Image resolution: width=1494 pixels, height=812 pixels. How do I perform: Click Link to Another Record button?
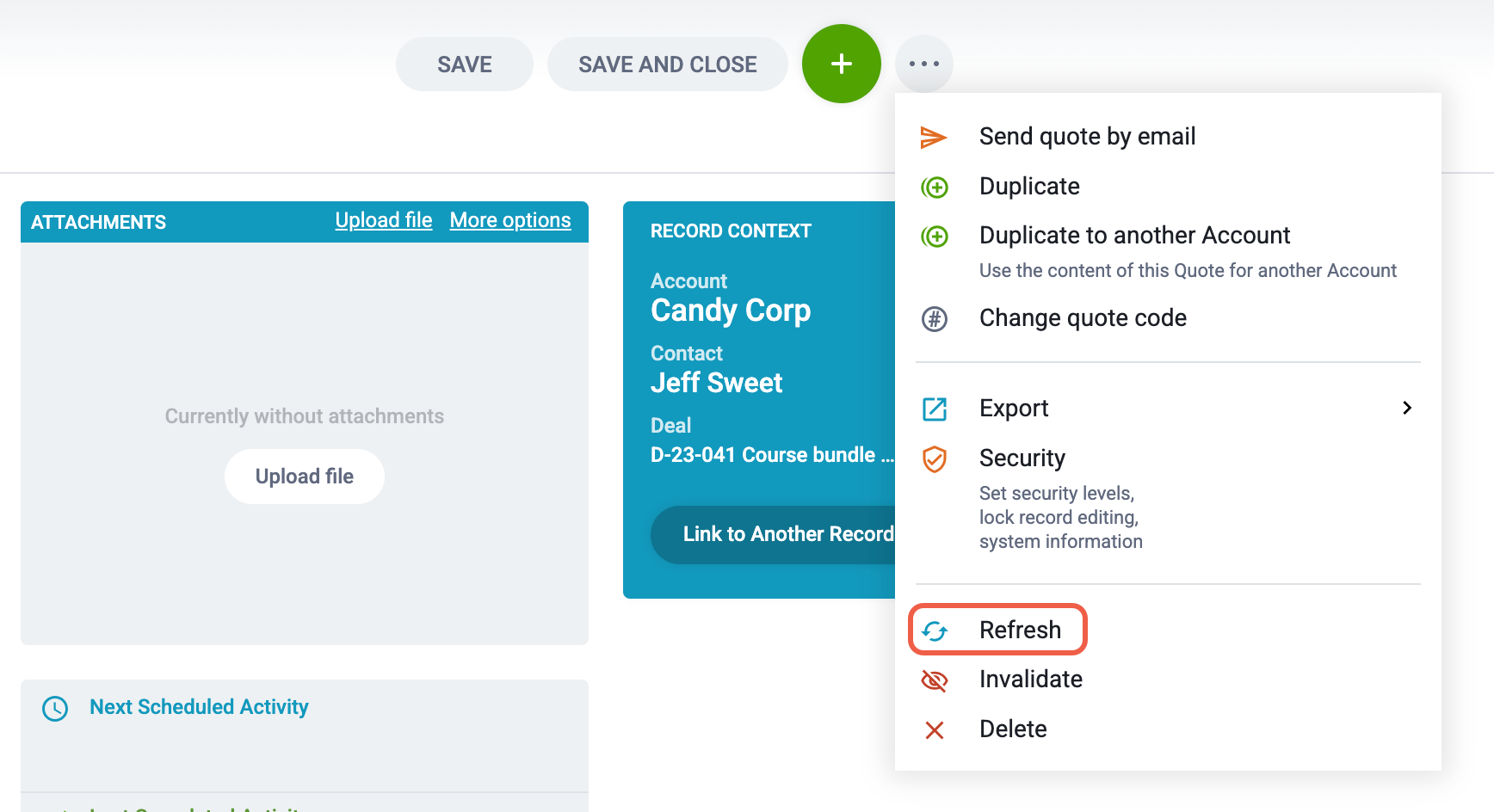(x=775, y=534)
